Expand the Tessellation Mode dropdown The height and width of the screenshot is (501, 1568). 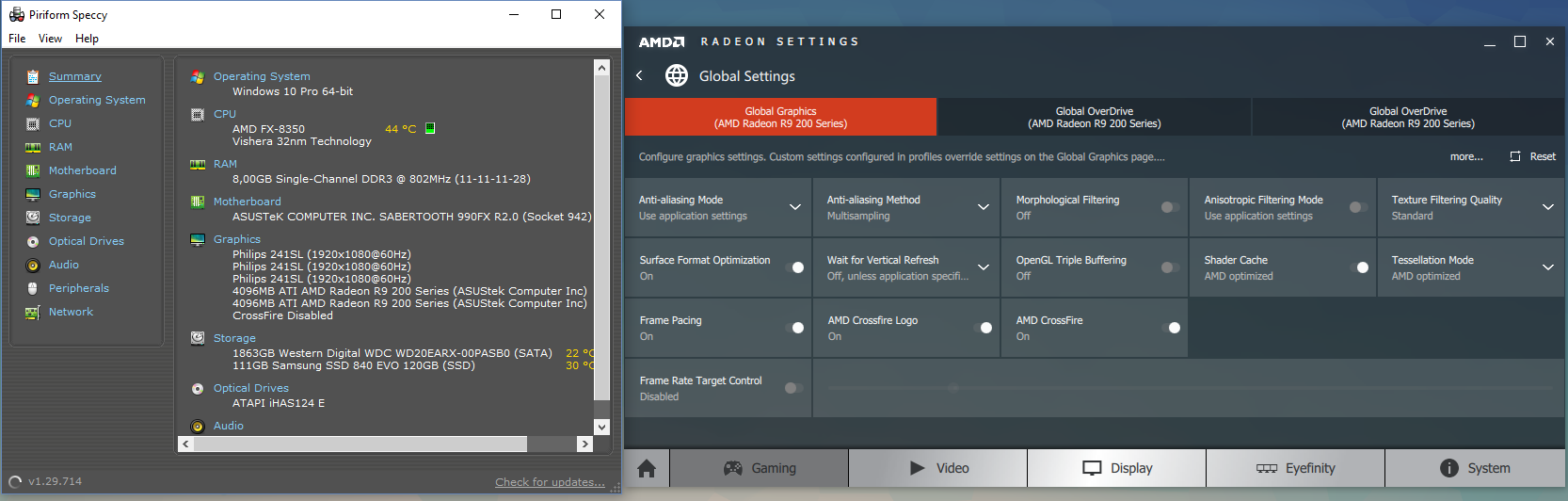(x=1548, y=267)
